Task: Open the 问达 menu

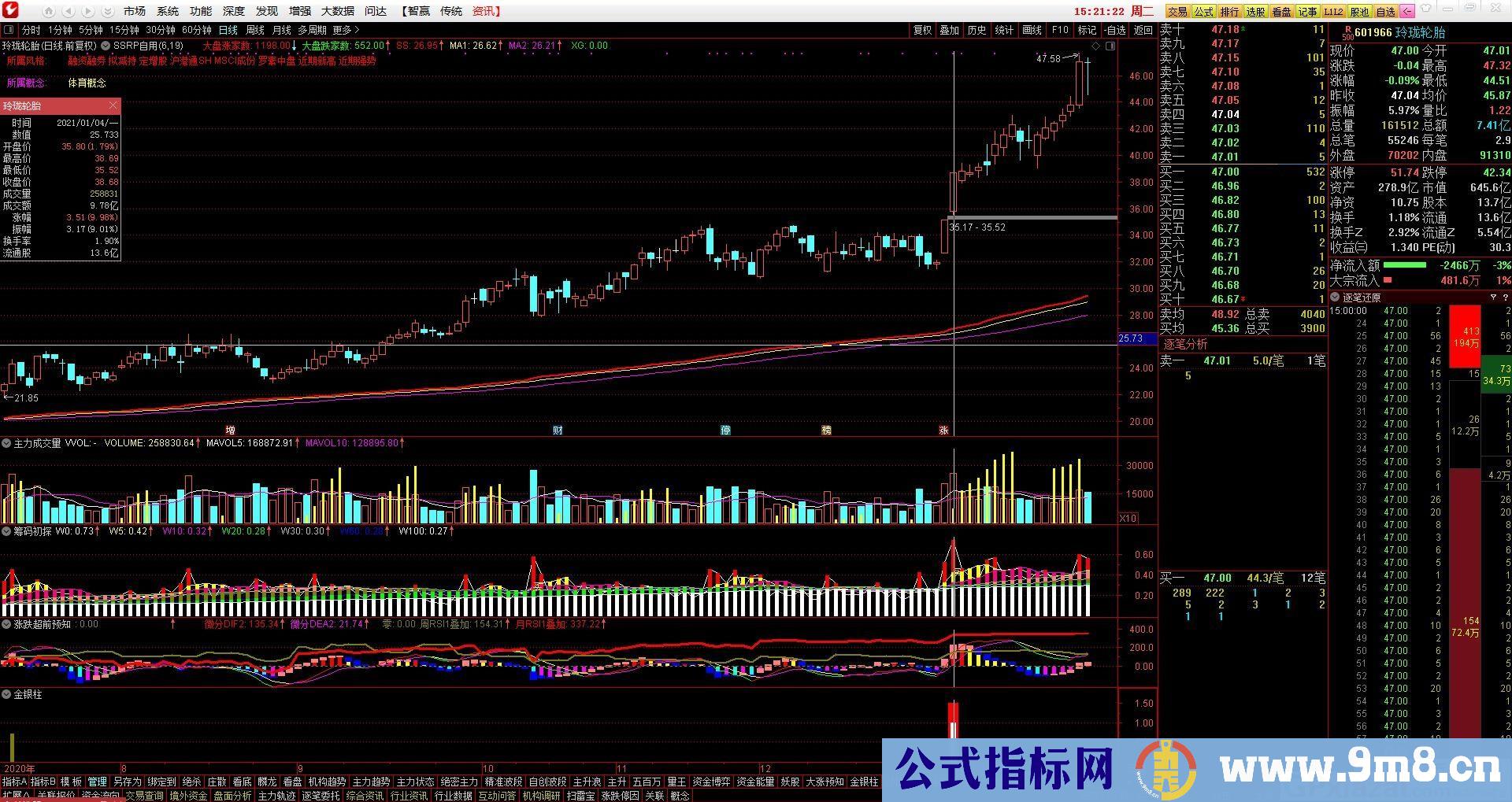Action: (x=376, y=11)
